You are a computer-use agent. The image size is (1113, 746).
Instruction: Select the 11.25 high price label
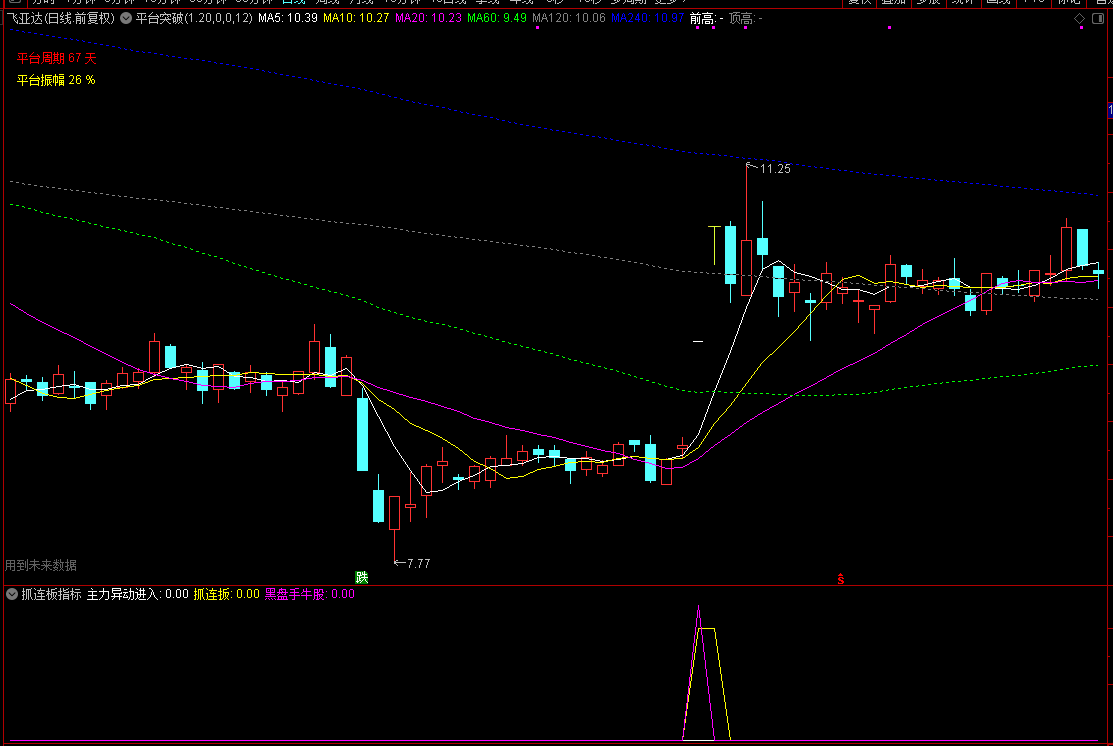pyautogui.click(x=774, y=168)
